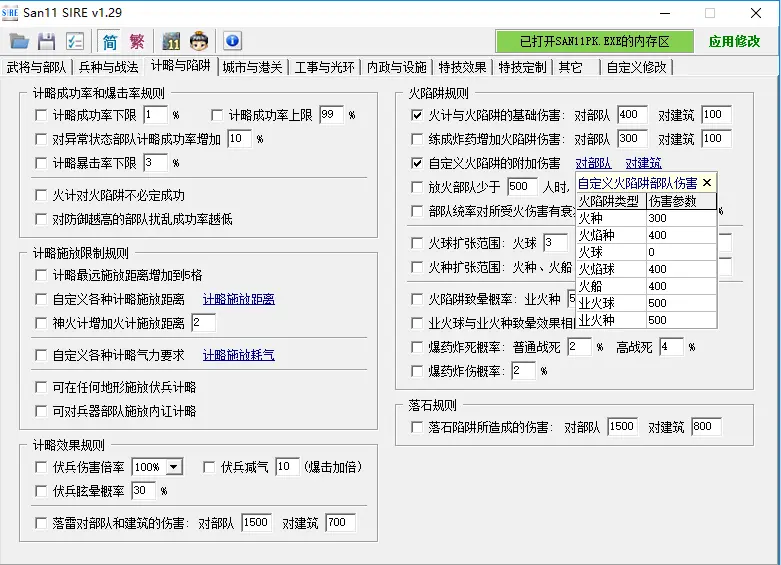Select 火焰球 row in table
Screen dimensions: 781x565
click(x=647, y=269)
